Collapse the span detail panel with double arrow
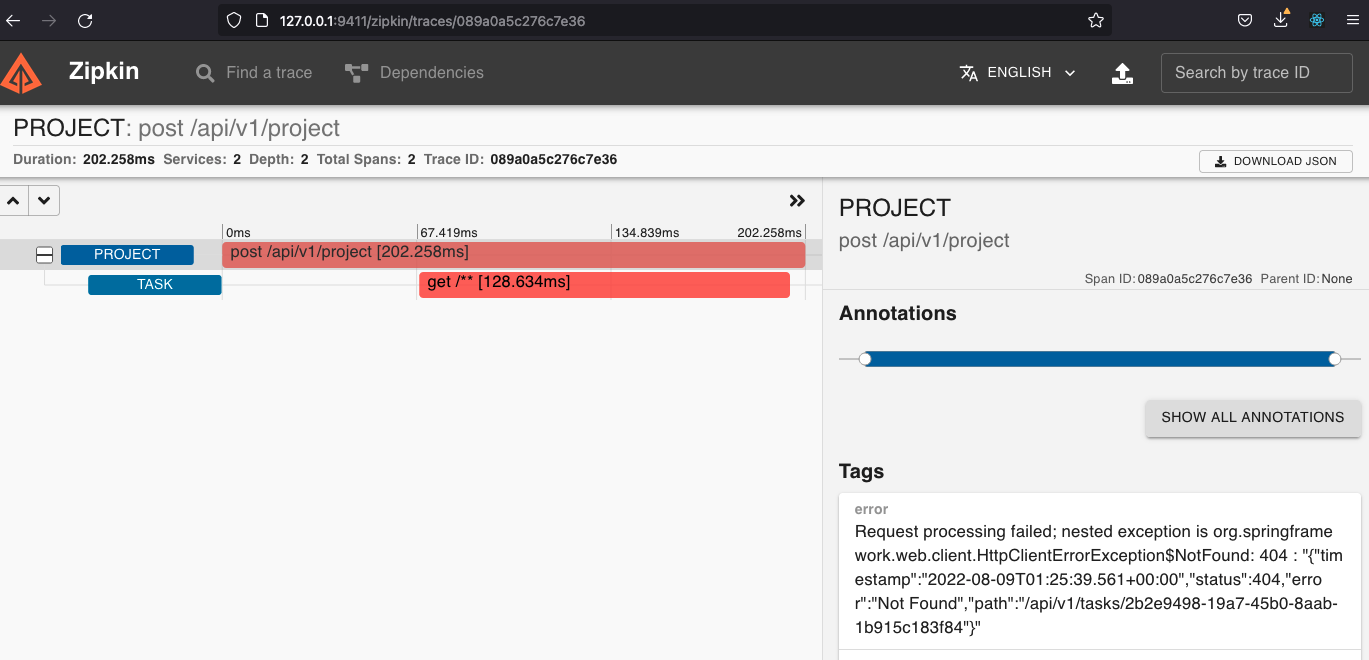1369x660 pixels. tap(797, 201)
